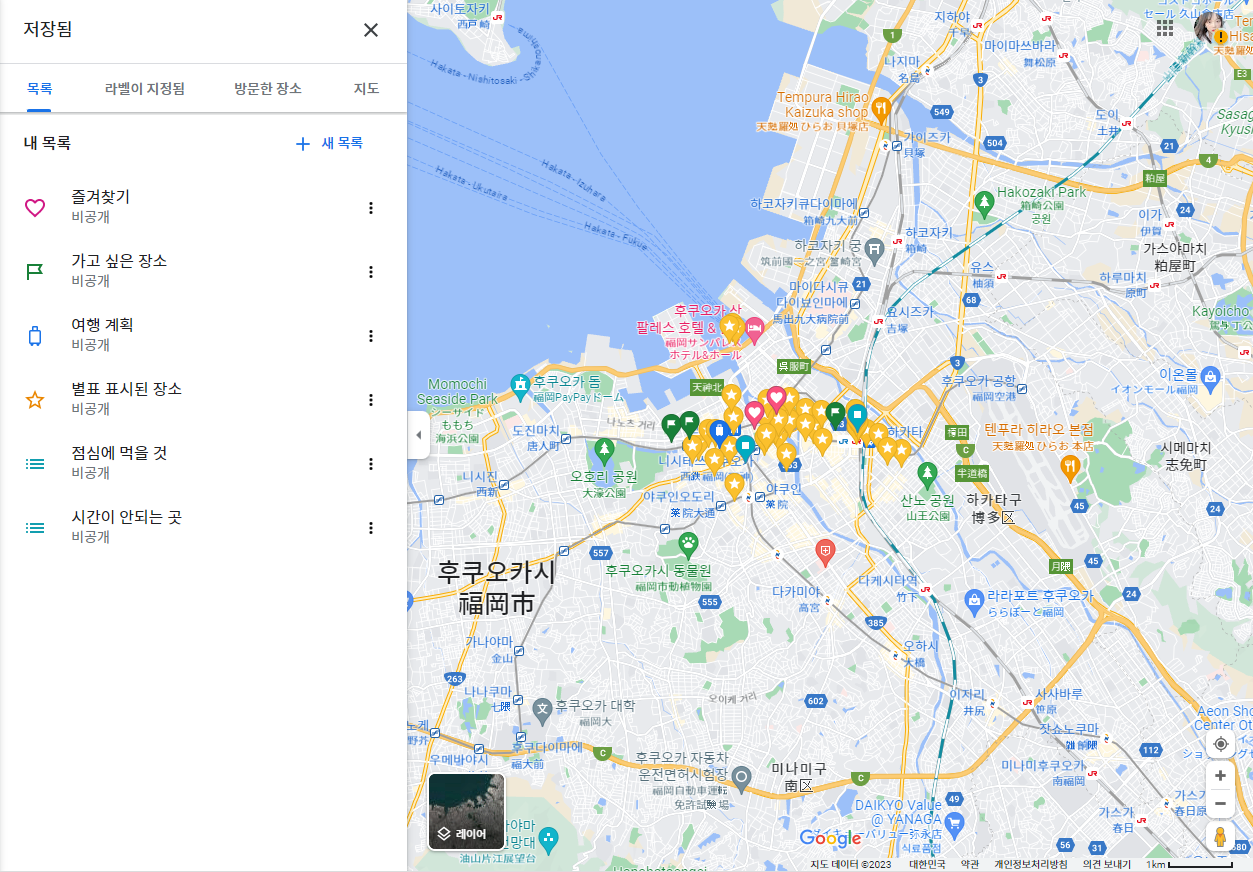Viewport: 1253px width, 872px height.
Task: Click the Tempura Hirao Kaizuka shop restaurant pin
Action: tap(881, 108)
